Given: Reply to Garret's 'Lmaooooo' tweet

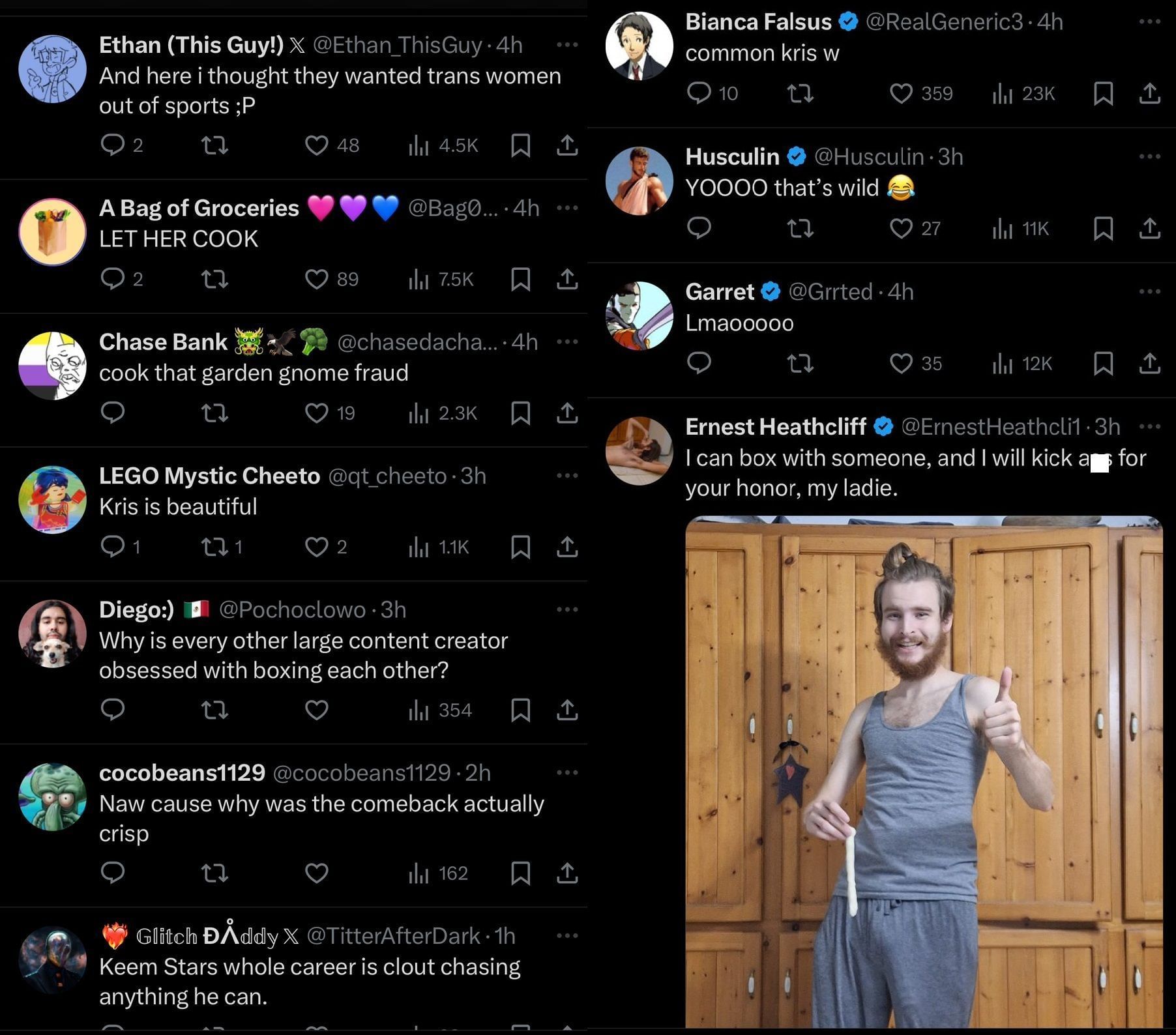Looking at the screenshot, I should point(699,363).
